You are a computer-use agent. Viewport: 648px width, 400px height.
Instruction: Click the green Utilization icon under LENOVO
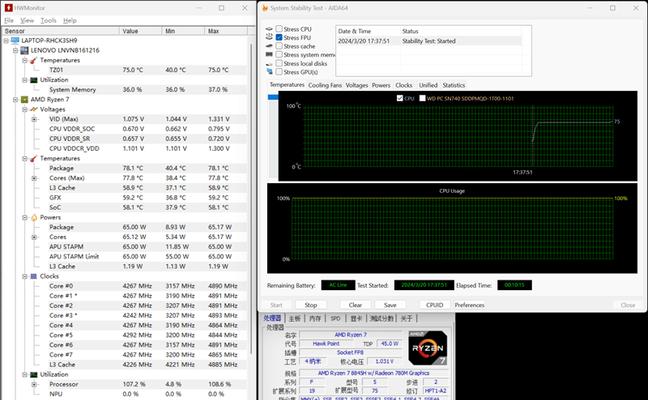coord(34,80)
